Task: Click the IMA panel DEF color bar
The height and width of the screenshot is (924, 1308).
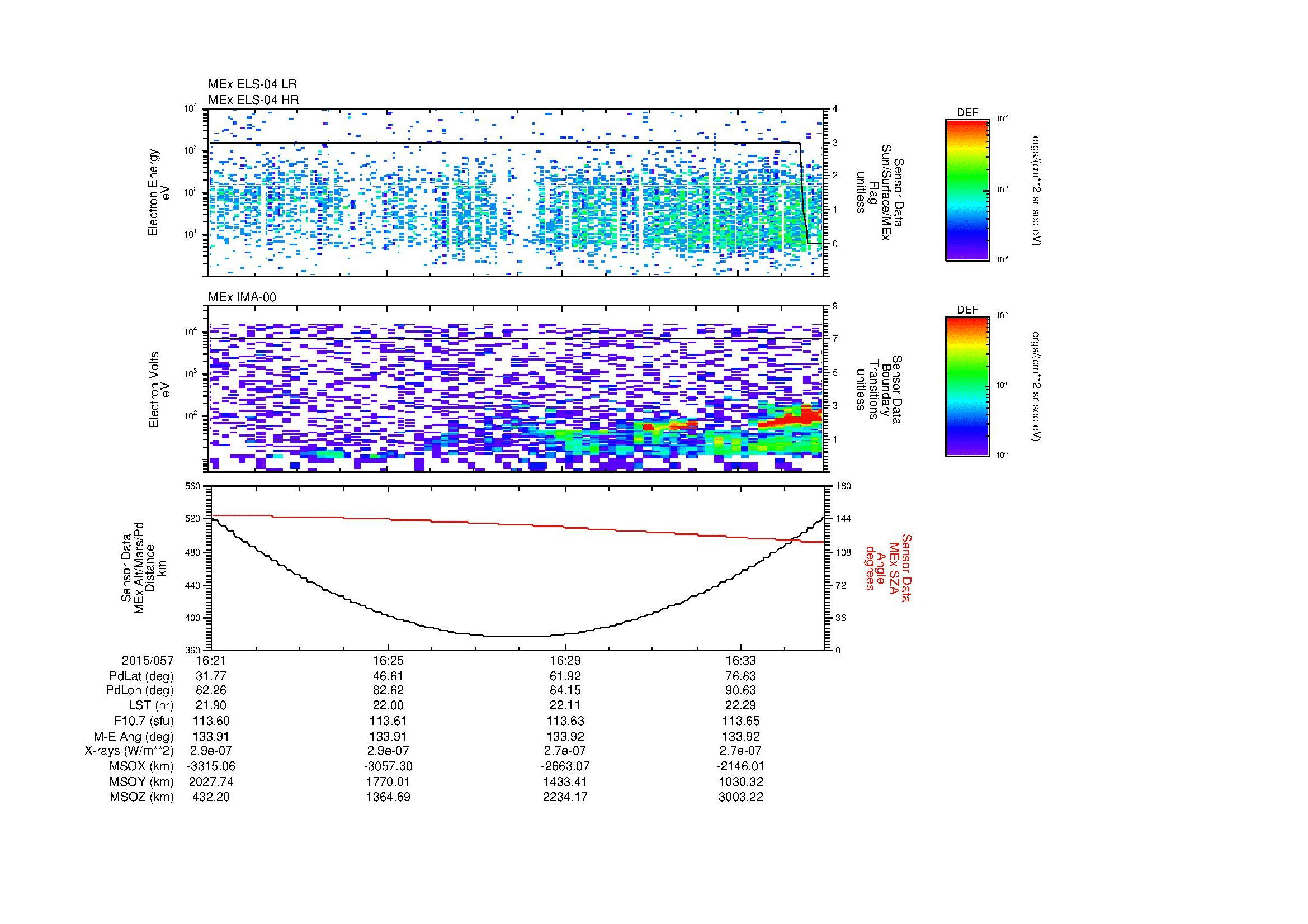Action: 967,387
